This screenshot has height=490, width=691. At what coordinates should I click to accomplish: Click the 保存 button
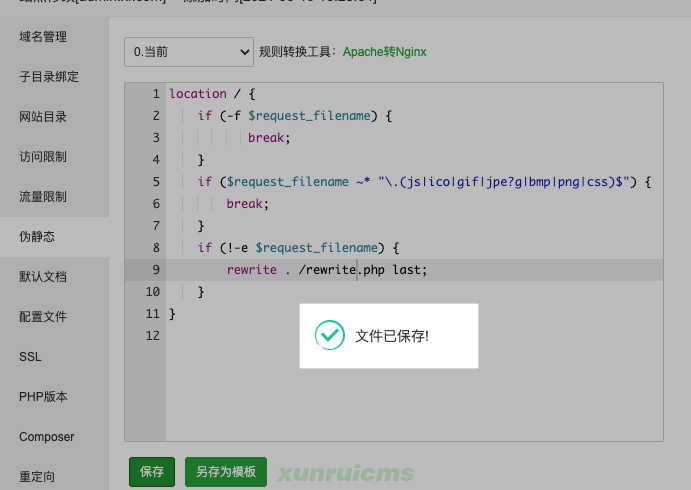[152, 472]
